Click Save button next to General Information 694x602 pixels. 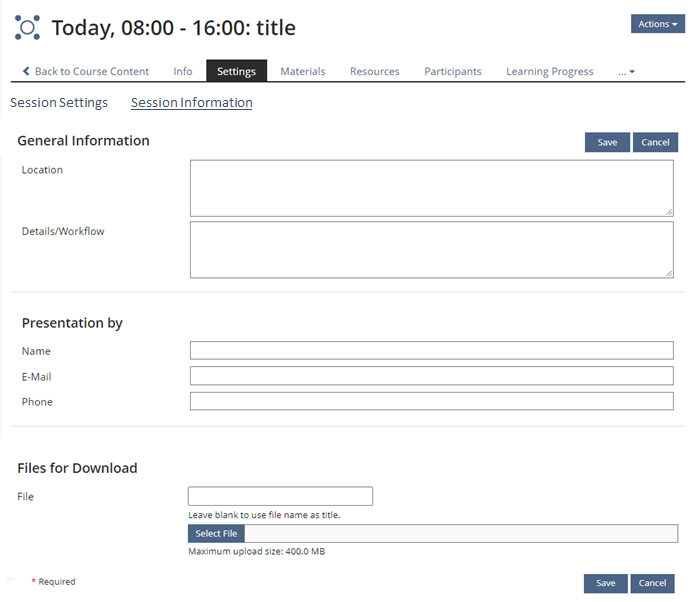pyautogui.click(x=607, y=142)
